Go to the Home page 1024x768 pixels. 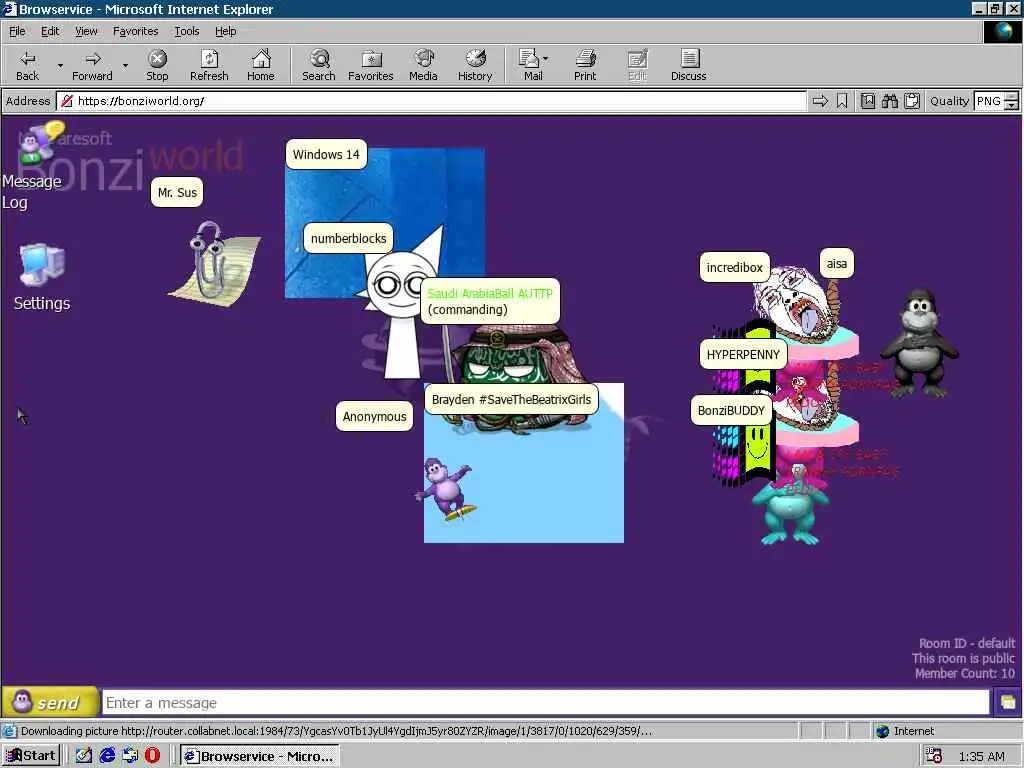[x=261, y=65]
